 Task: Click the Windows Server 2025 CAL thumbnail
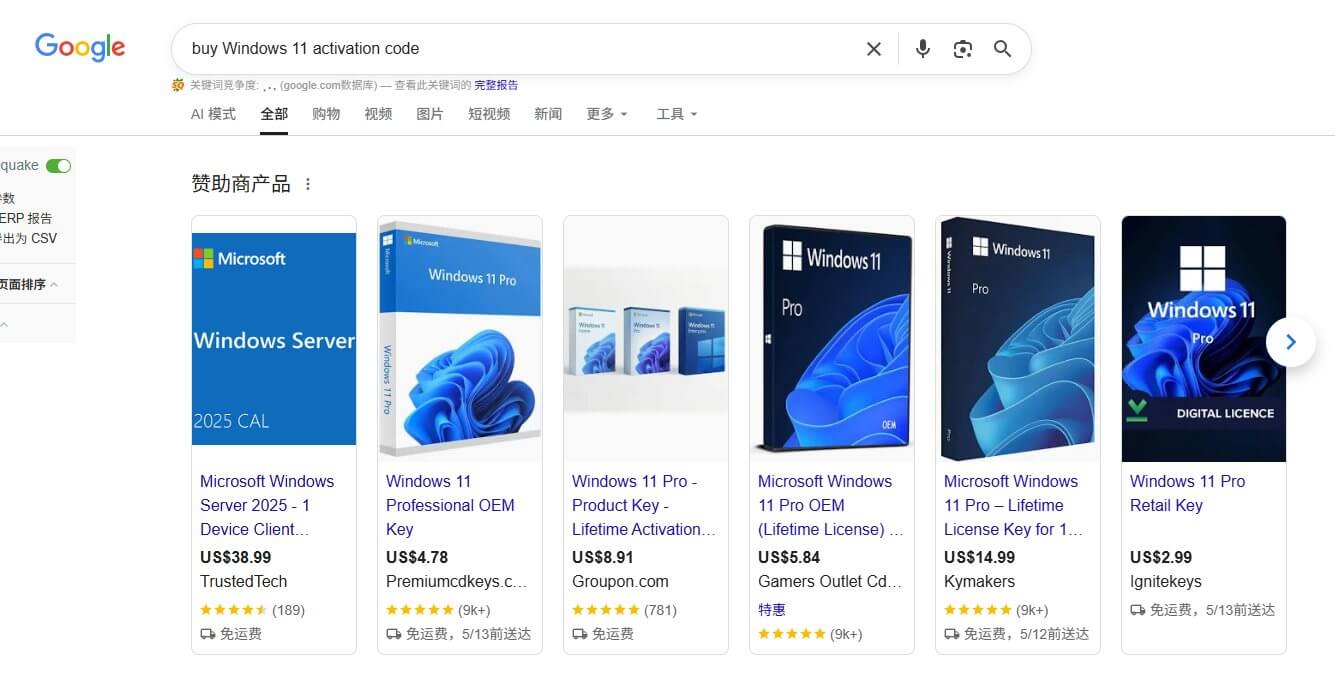tap(274, 339)
